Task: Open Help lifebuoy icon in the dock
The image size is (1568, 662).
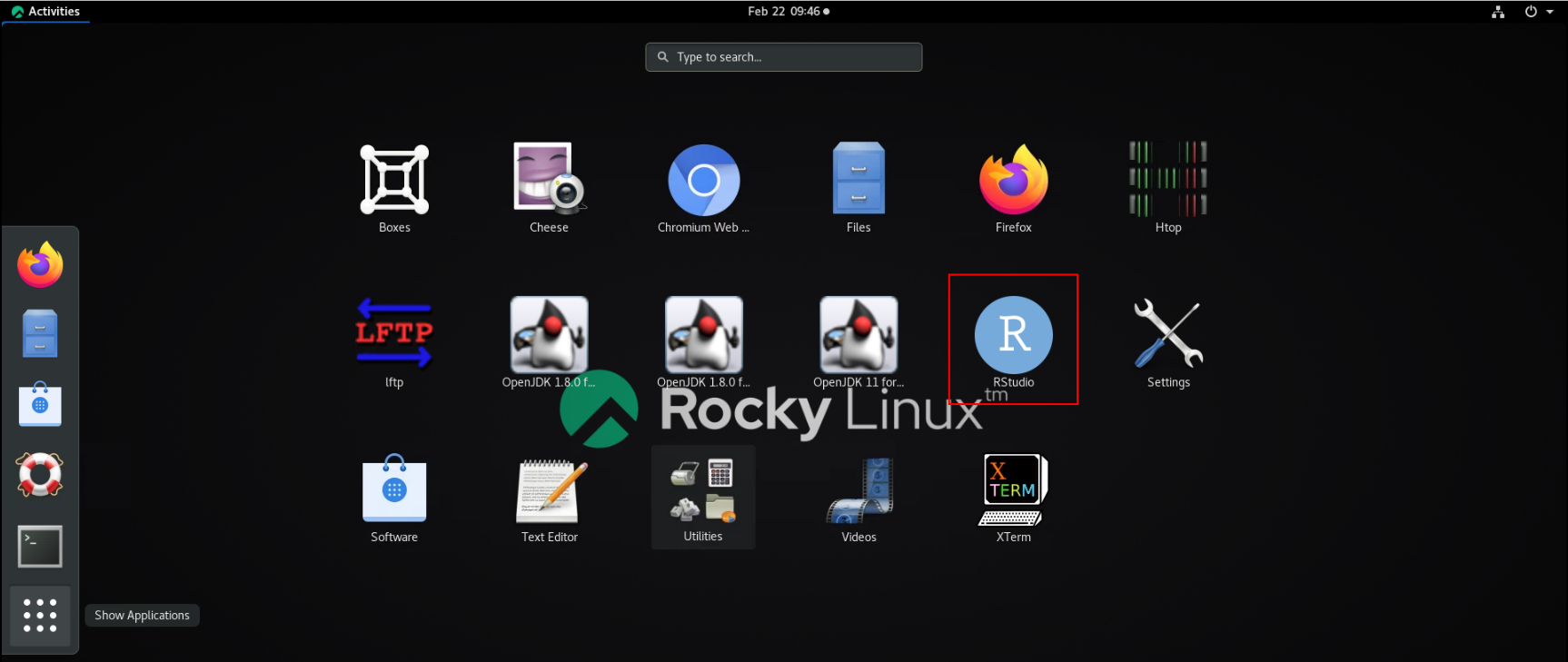Action: [x=40, y=474]
